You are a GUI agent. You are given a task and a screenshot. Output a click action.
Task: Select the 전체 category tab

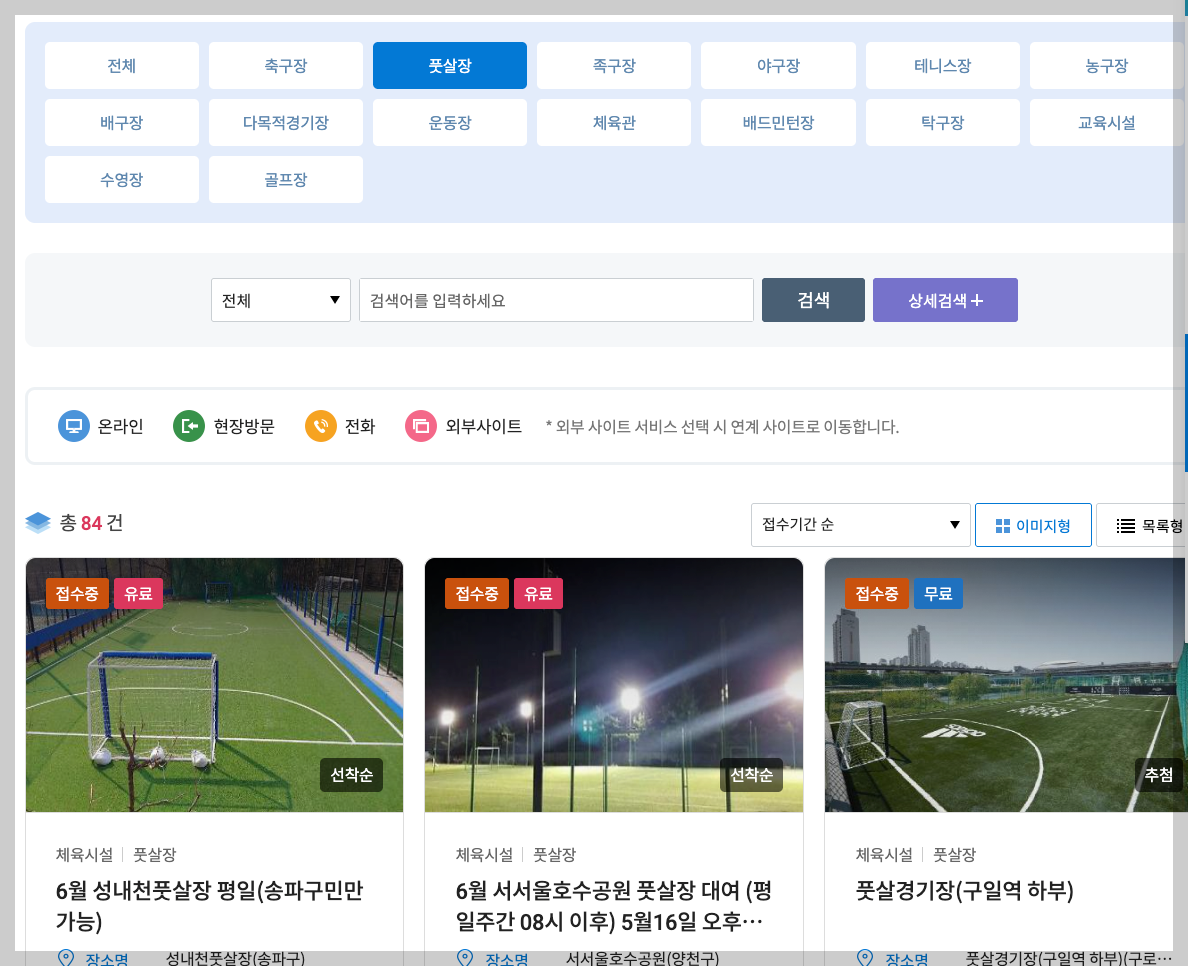click(121, 65)
